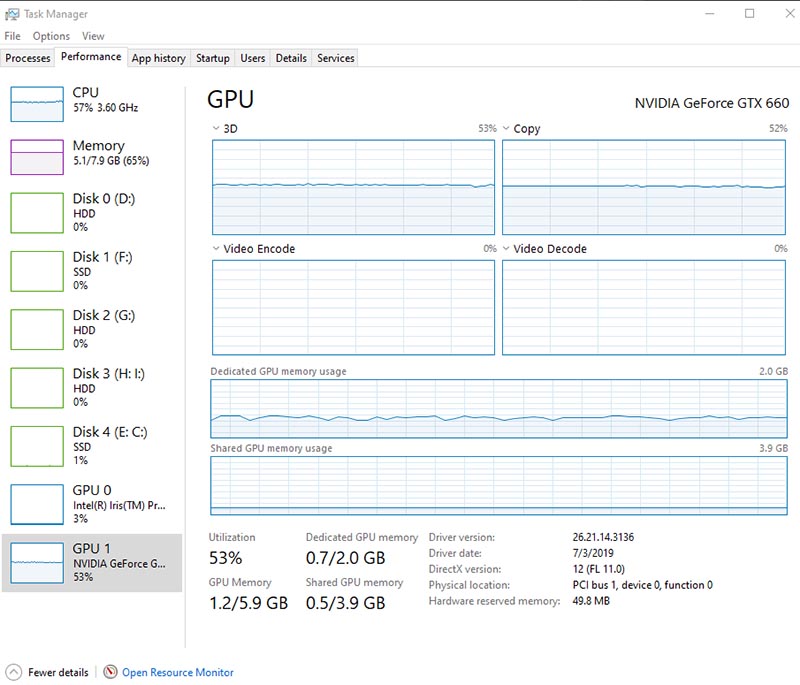Screen dimensions: 800x685
Task: Select the Disk 0 (D:) thumbnail graph
Action: click(37, 213)
